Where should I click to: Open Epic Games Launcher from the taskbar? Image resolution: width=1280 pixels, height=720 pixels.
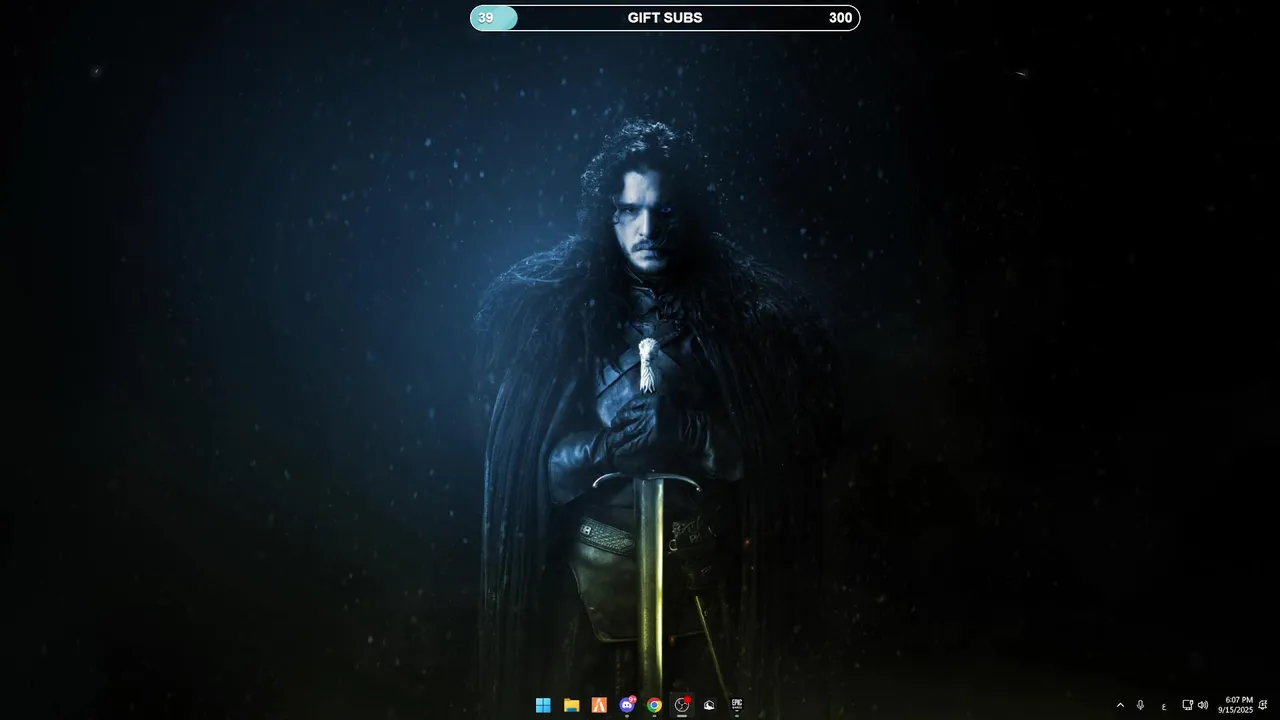tap(737, 705)
